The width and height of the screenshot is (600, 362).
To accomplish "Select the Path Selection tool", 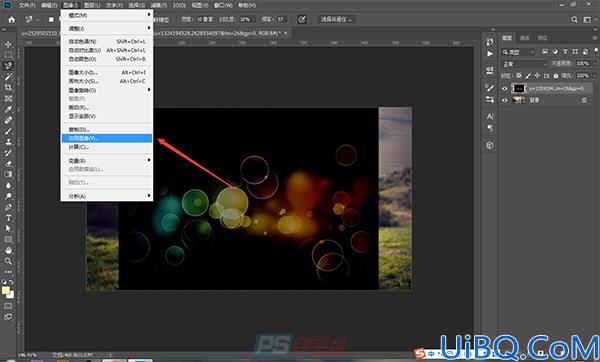I will pos(8,228).
